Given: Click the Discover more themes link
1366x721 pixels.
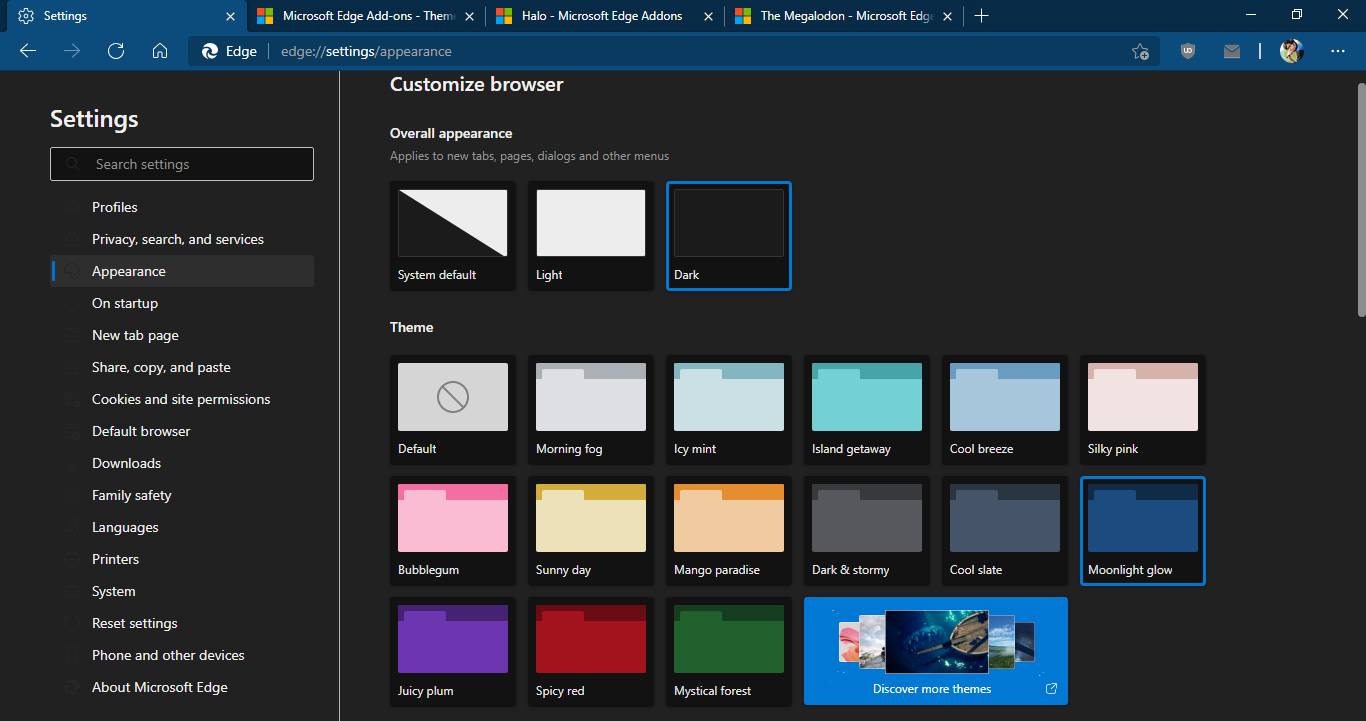Looking at the screenshot, I should click(935, 651).
